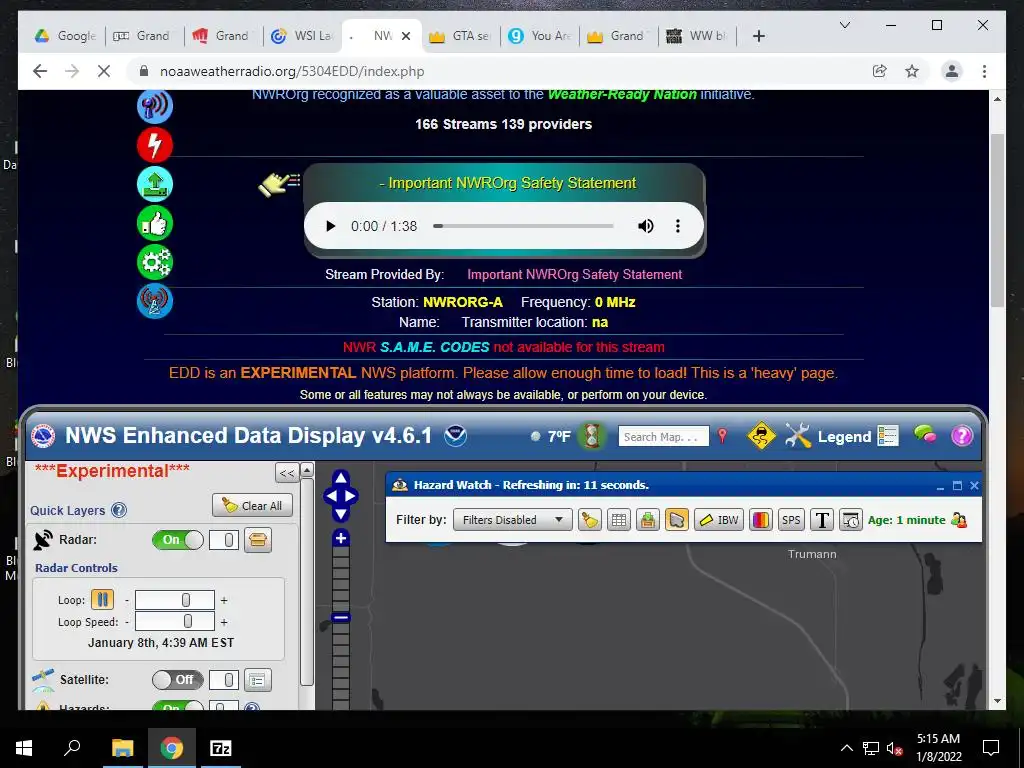Open File Explorer from taskbar
1024x768 pixels.
[x=122, y=748]
